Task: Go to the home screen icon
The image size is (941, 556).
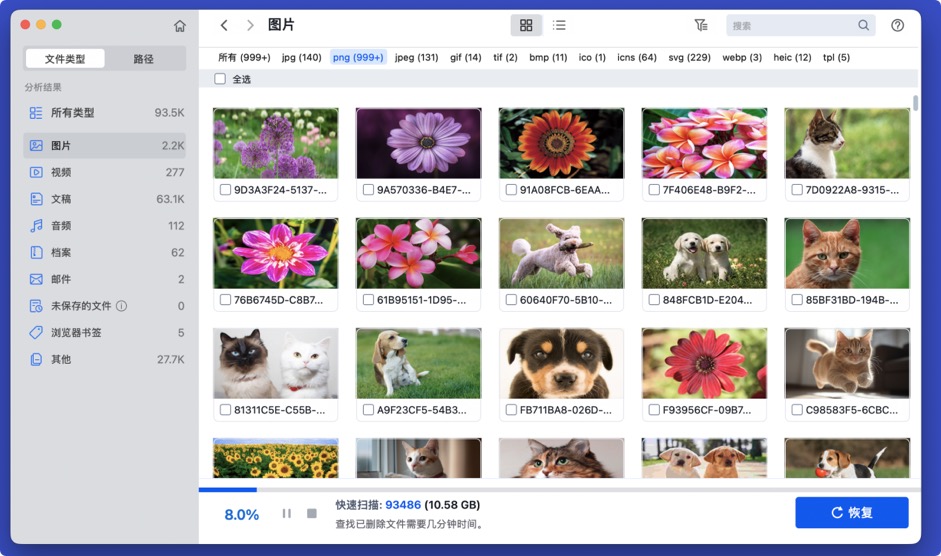Action: (x=179, y=26)
